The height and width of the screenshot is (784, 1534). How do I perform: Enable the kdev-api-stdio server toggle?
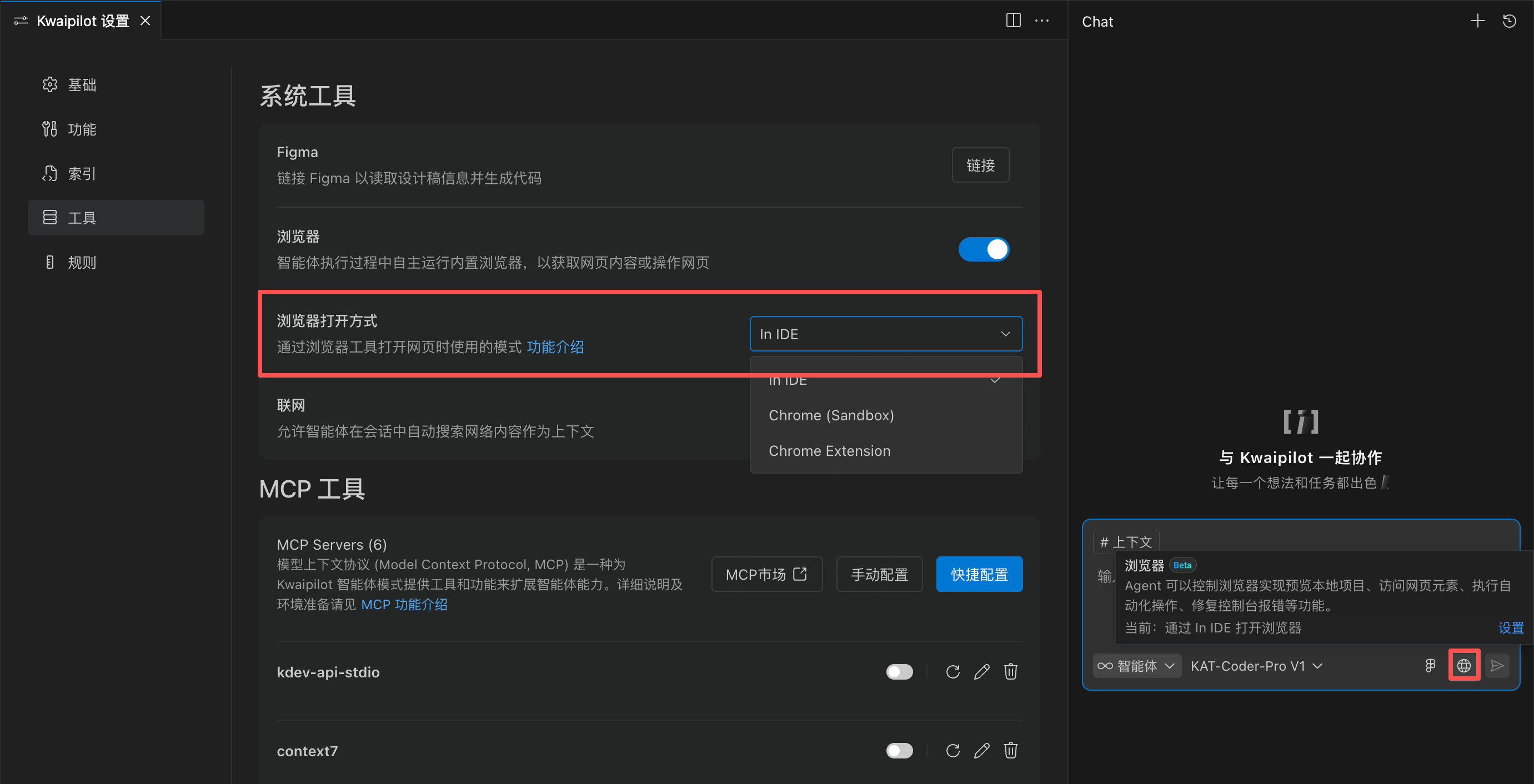900,672
